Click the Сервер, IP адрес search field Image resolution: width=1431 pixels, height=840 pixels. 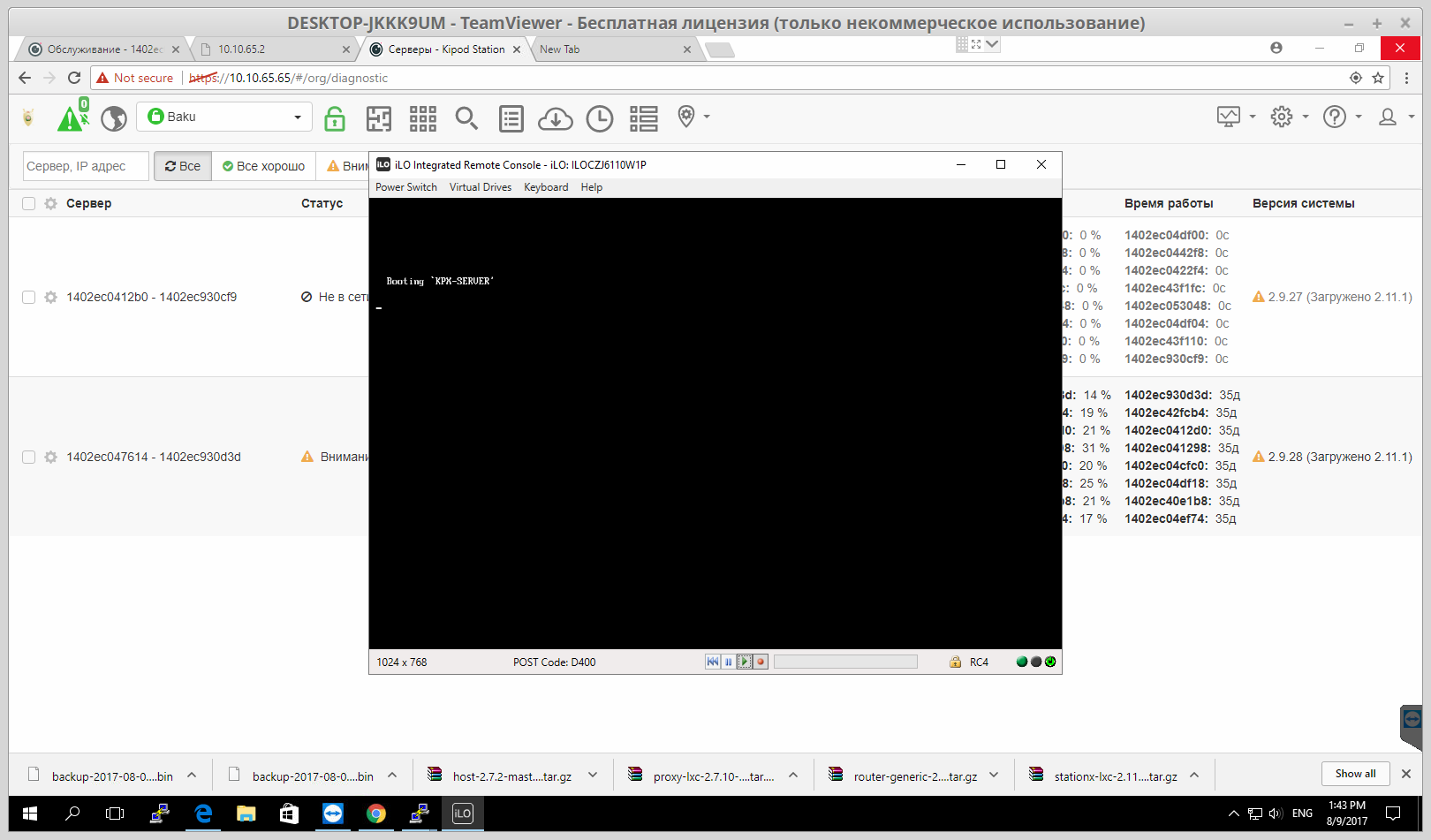(x=85, y=166)
